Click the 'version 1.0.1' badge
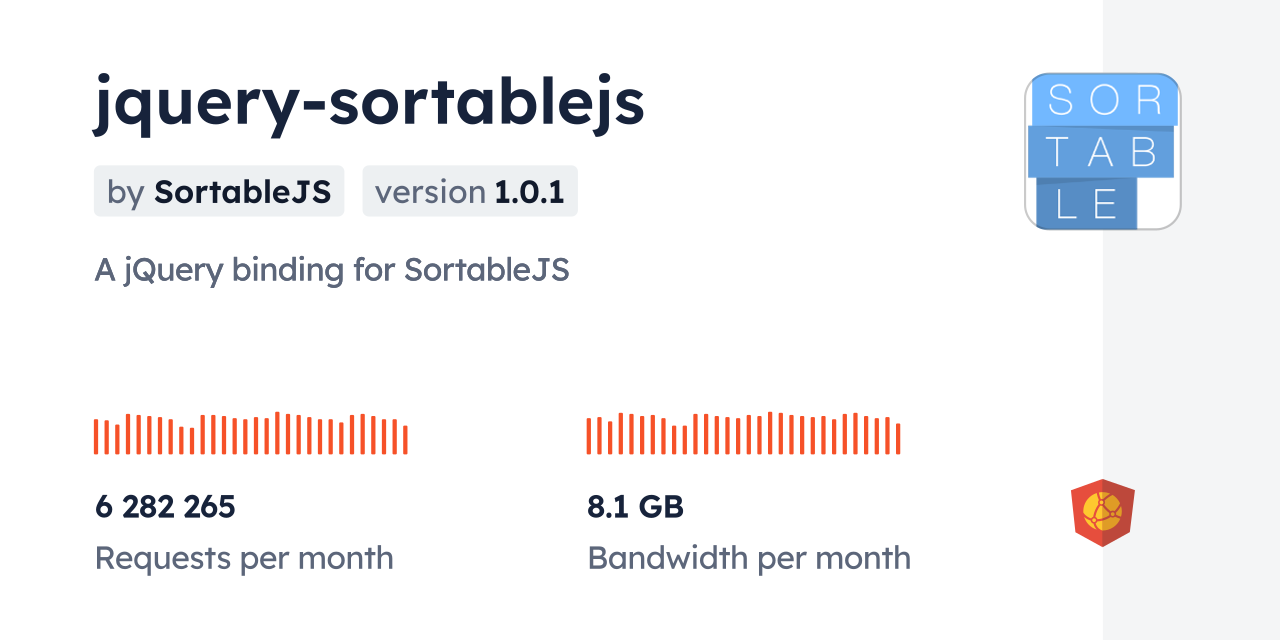1280x640 pixels. [470, 191]
